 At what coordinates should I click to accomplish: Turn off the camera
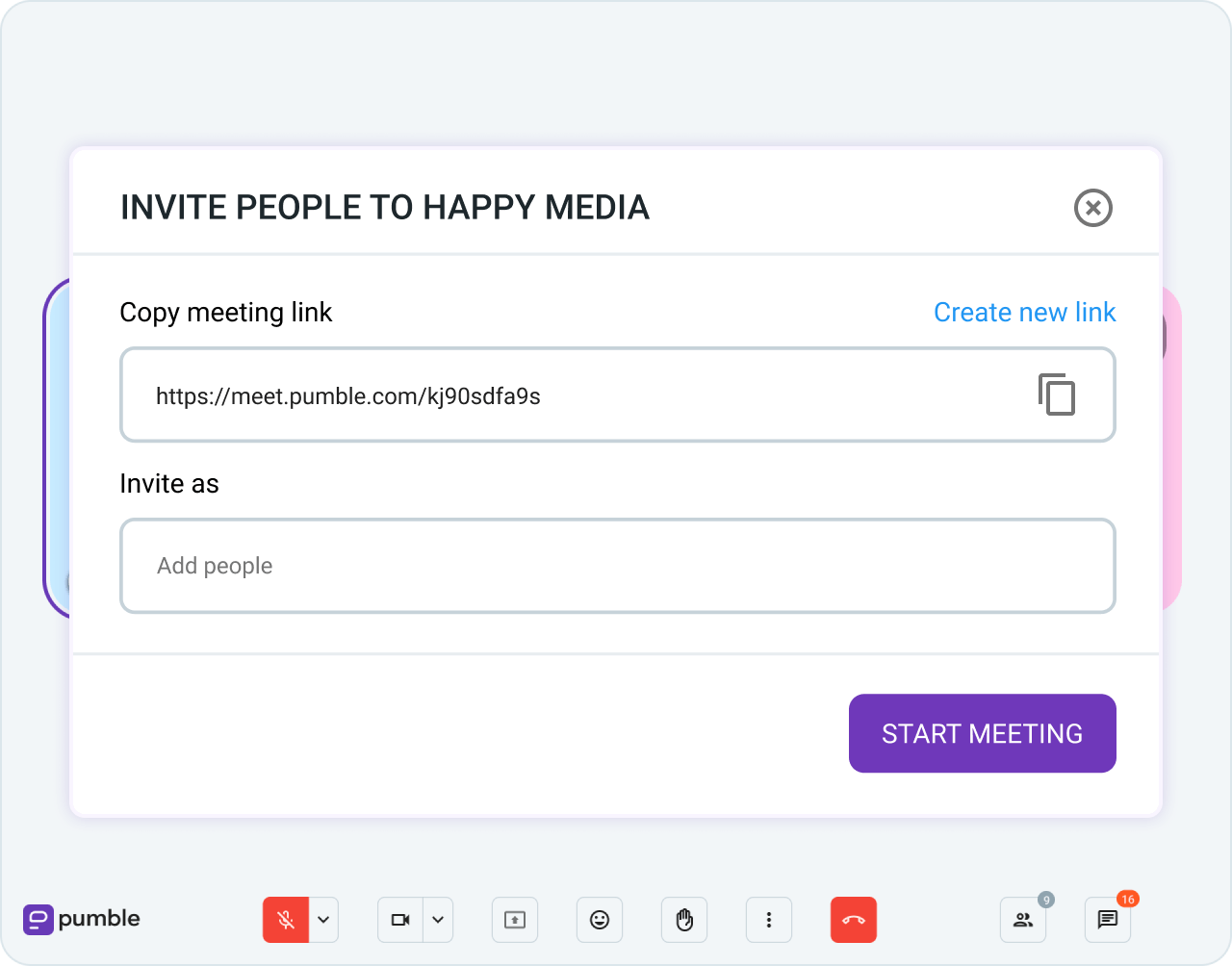click(x=398, y=920)
